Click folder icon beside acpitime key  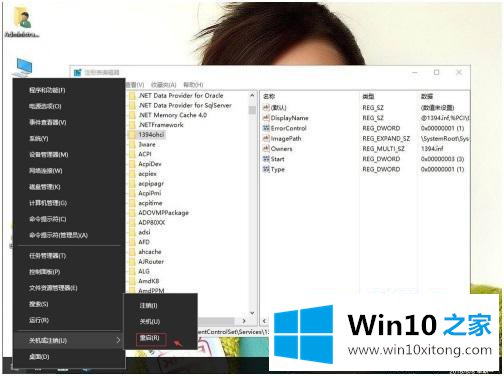pos(133,203)
